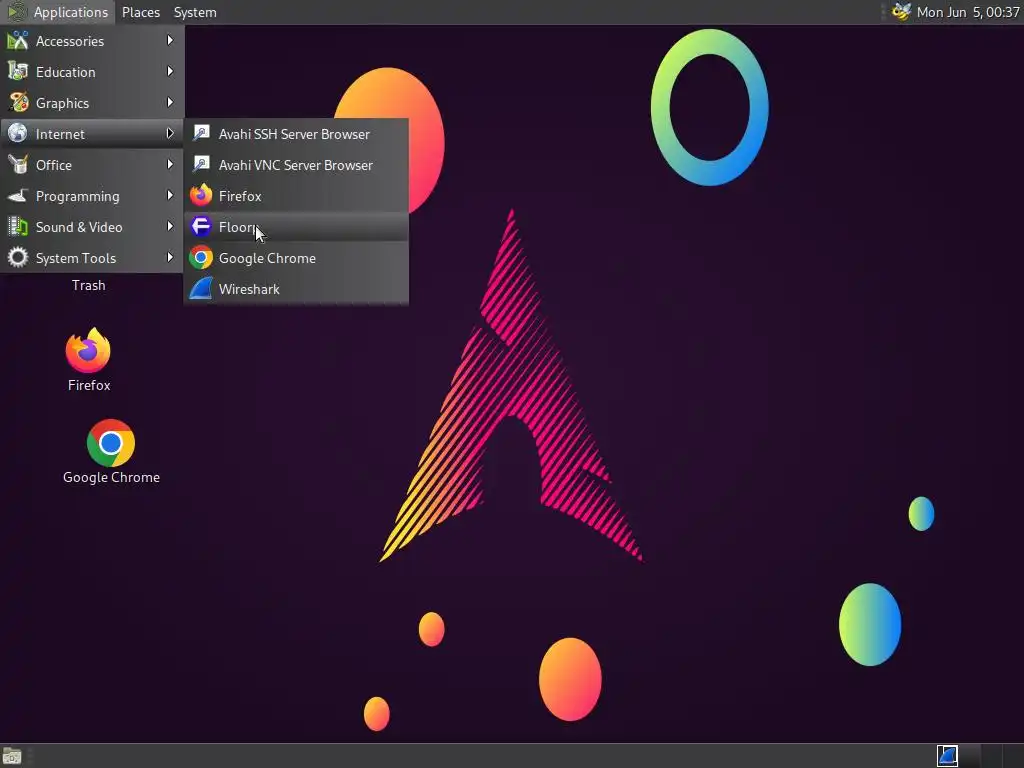Click Firefox icon in Internet submenu
1024x768 pixels.
coord(201,195)
